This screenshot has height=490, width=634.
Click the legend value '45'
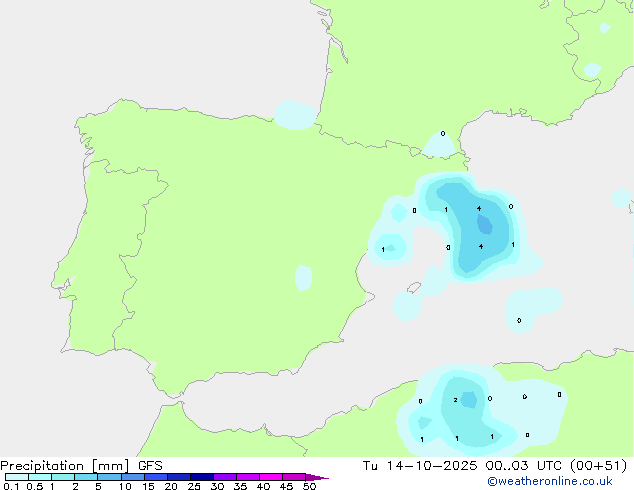tap(286, 486)
